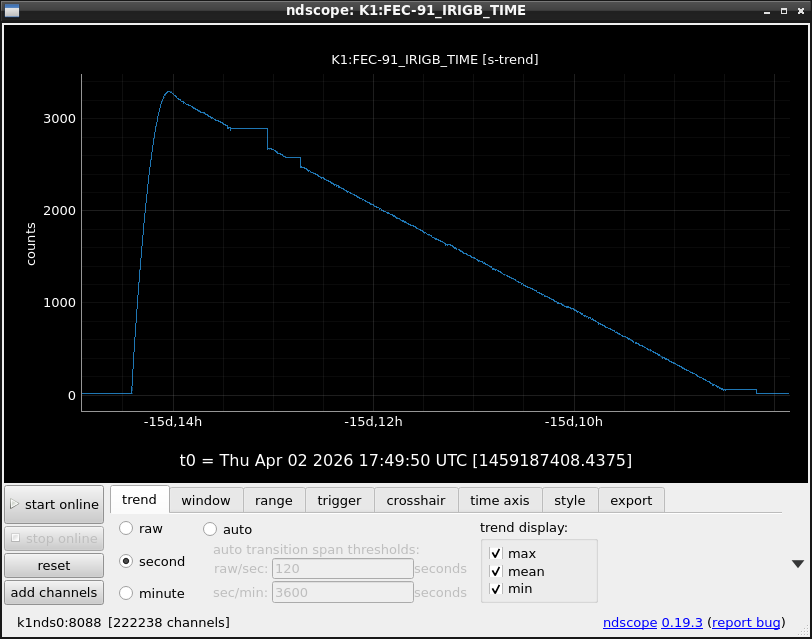
Task: Maximize the ndscope window
Action: pyautogui.click(x=782, y=10)
